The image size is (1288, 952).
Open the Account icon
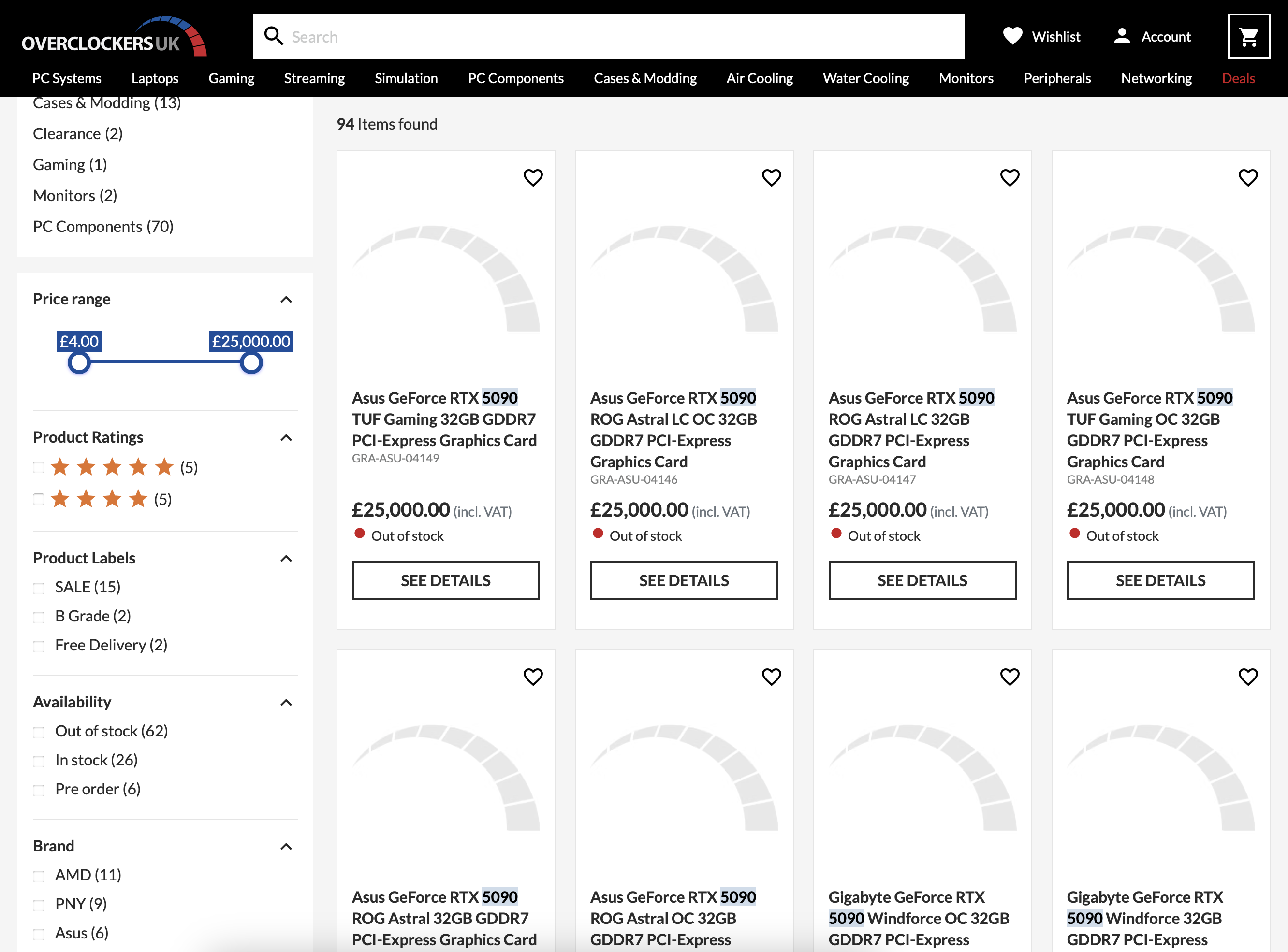click(x=1121, y=36)
